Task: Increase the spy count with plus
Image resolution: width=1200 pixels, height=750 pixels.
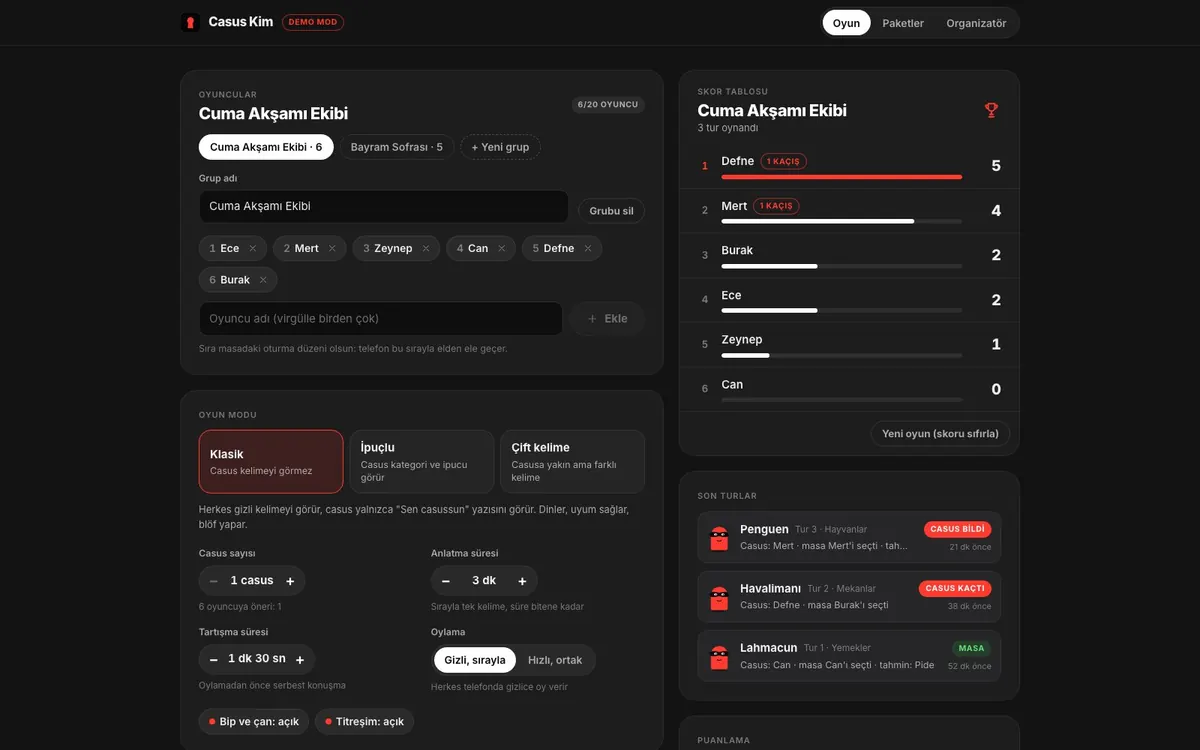Action: pos(290,581)
